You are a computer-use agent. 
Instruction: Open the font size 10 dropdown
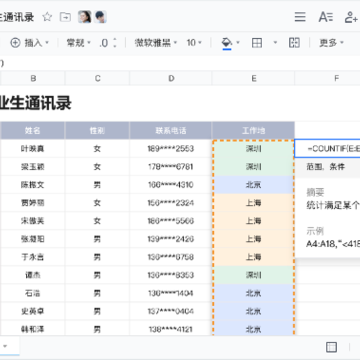coord(194,43)
